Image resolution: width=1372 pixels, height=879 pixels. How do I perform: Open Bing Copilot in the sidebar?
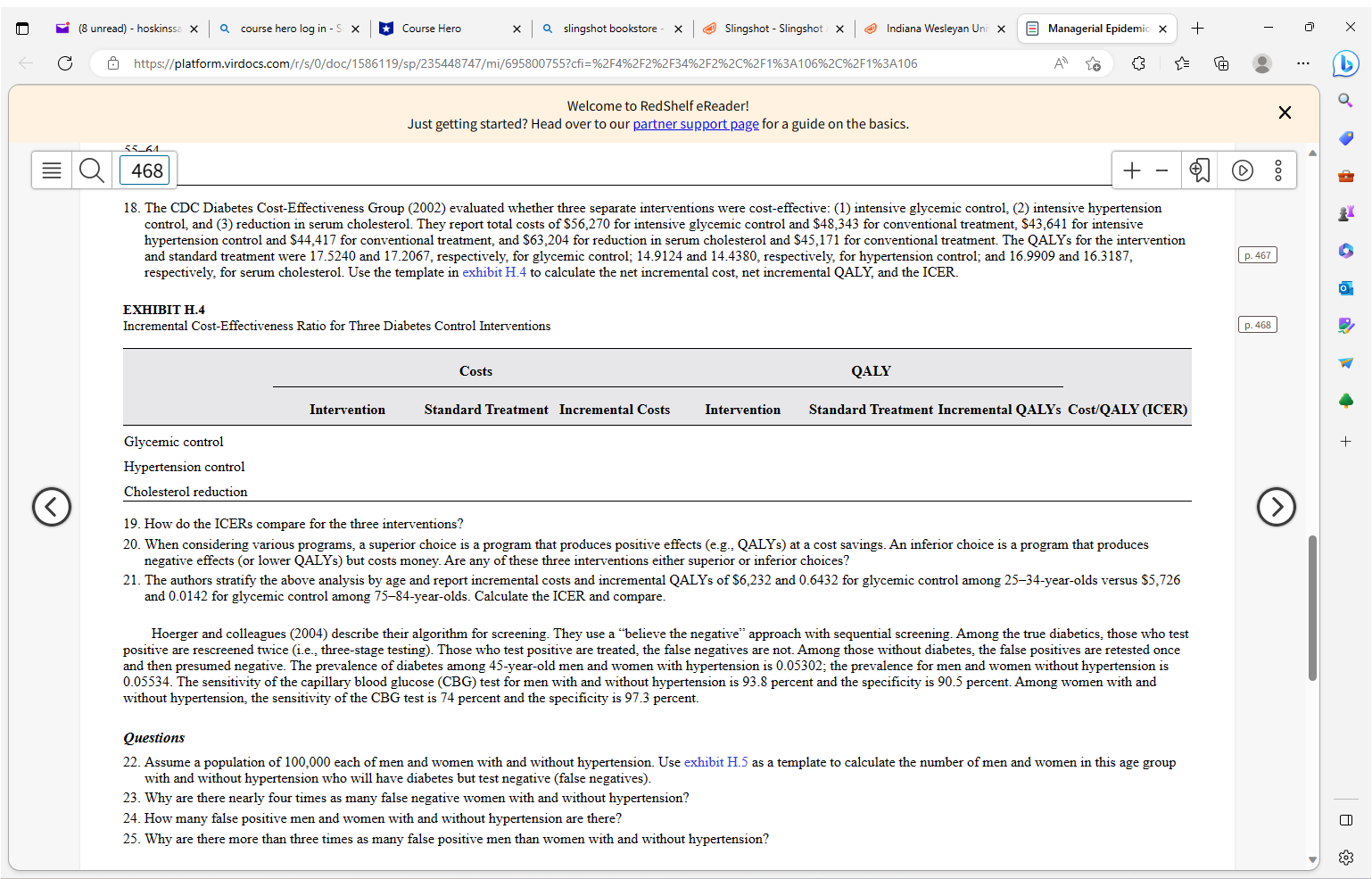point(1346,63)
